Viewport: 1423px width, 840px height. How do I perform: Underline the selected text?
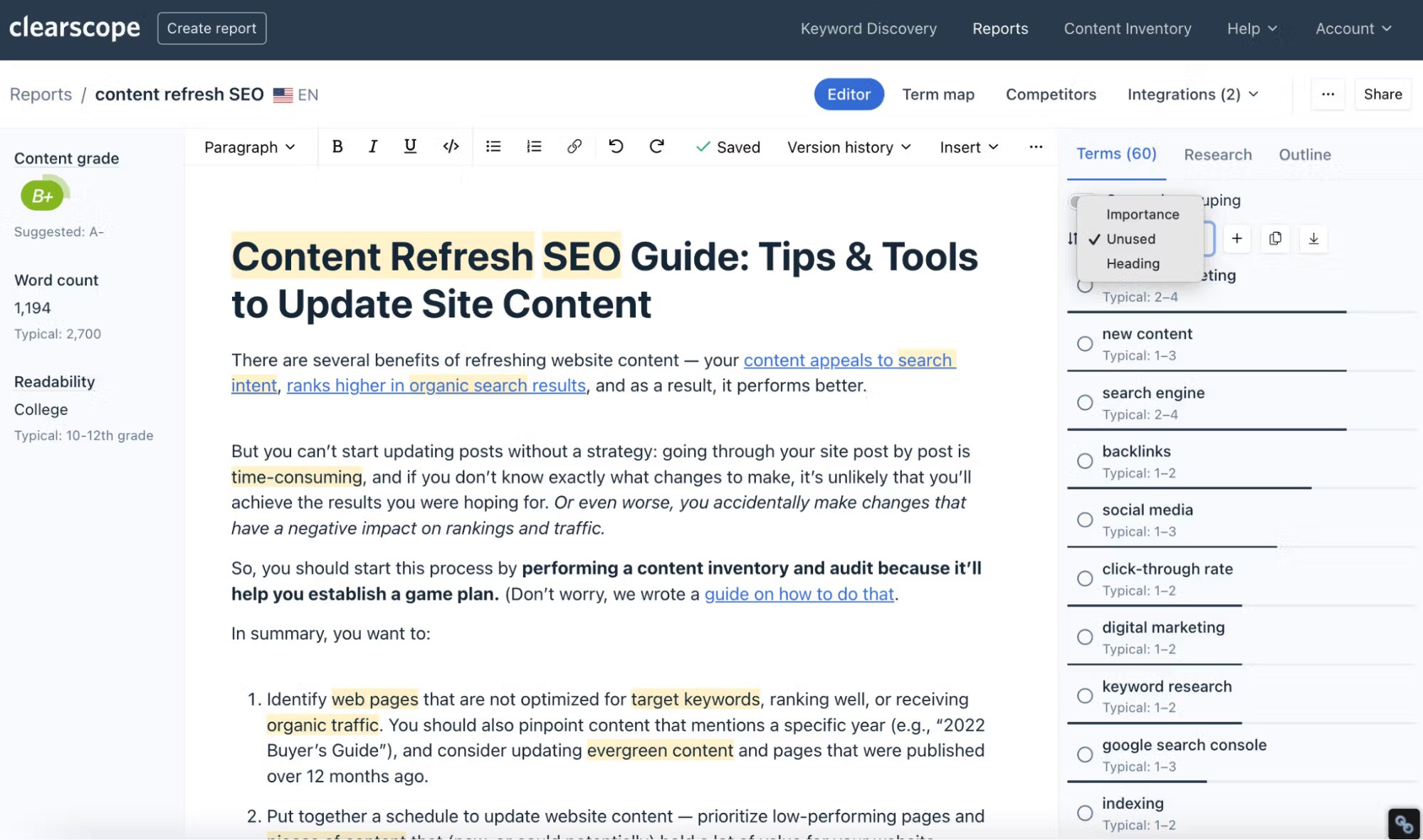[x=409, y=147]
